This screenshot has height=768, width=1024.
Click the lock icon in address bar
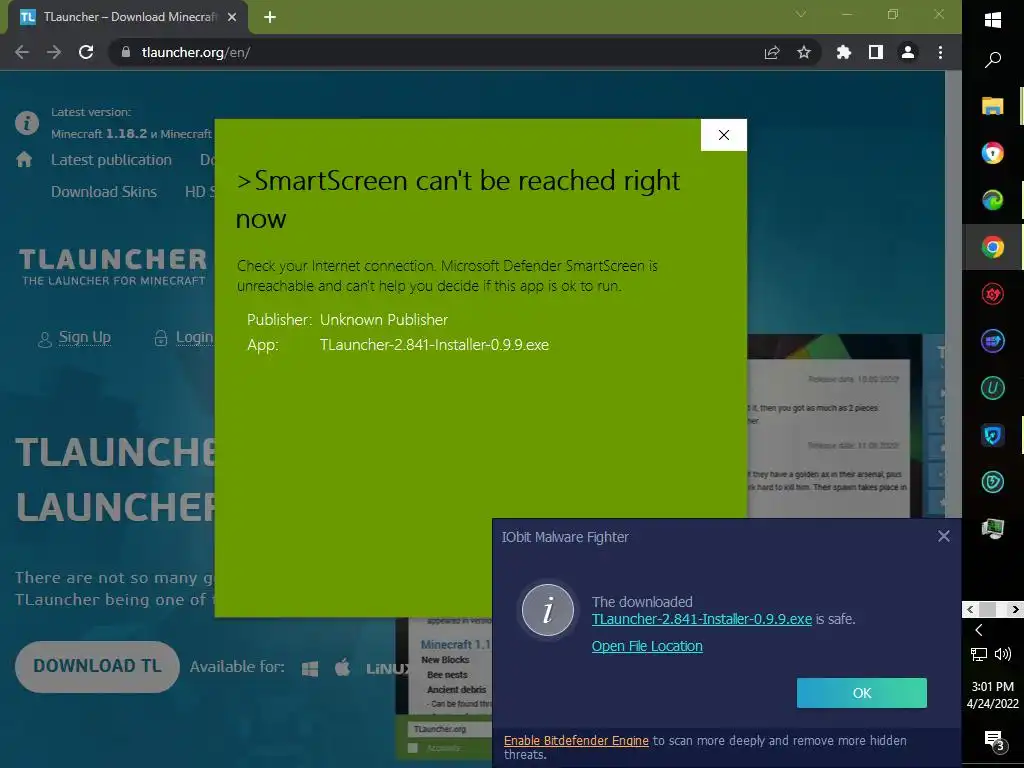pos(126,52)
